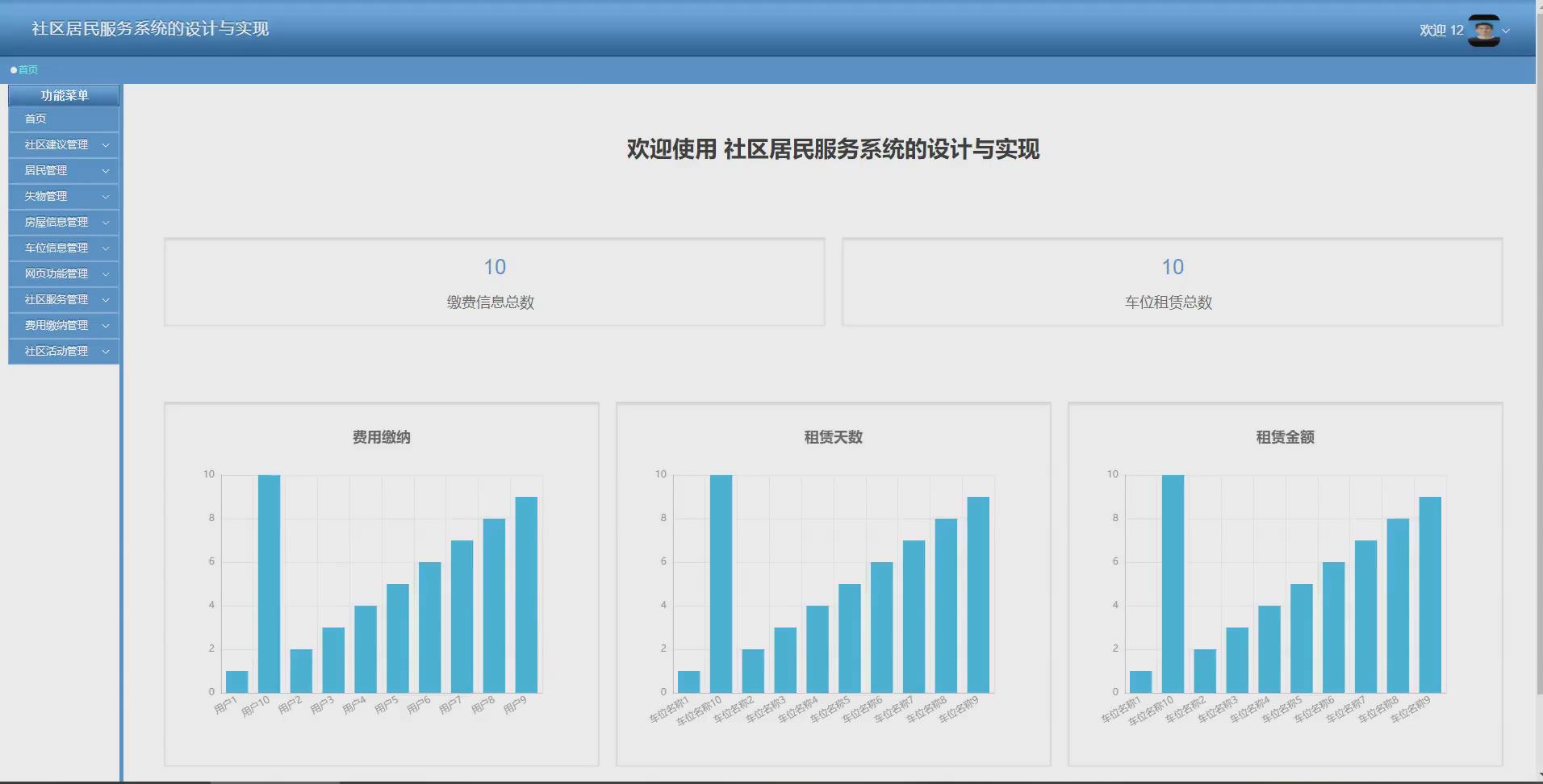Expand the 网页功能管理 sidebar submenu
The height and width of the screenshot is (784, 1543).
[63, 273]
